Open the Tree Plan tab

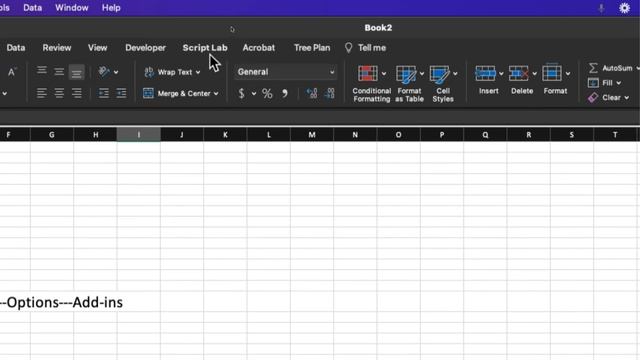pyautogui.click(x=312, y=48)
